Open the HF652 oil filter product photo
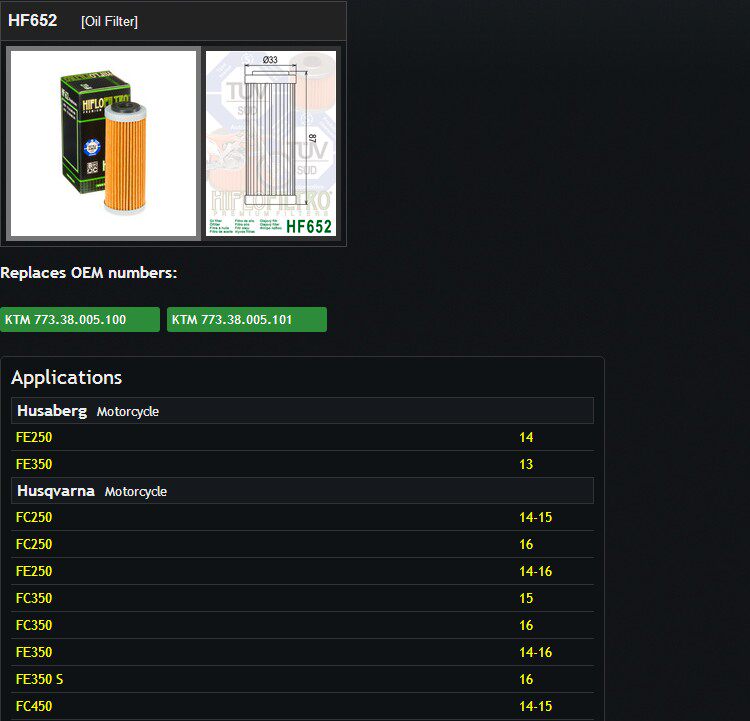The height and width of the screenshot is (721, 750). (103, 144)
